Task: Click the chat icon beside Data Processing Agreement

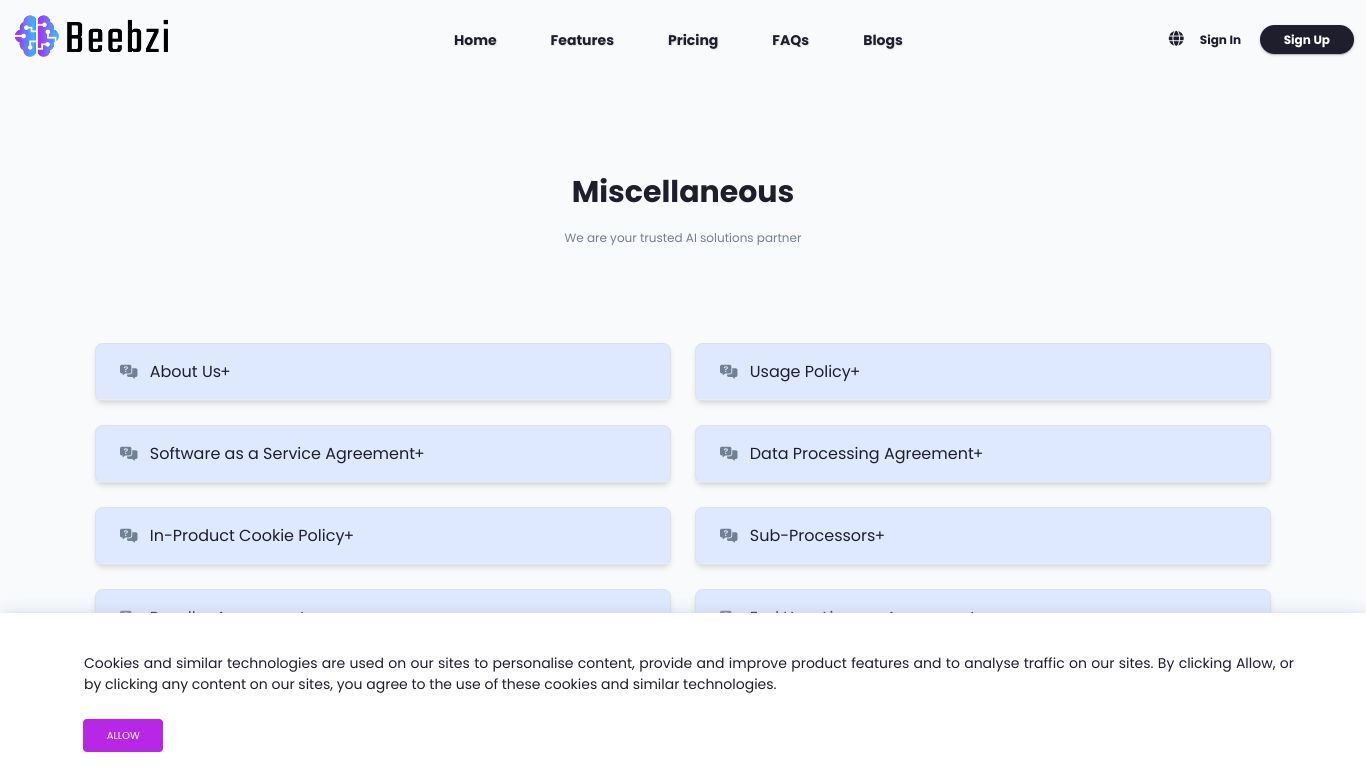Action: pos(729,453)
